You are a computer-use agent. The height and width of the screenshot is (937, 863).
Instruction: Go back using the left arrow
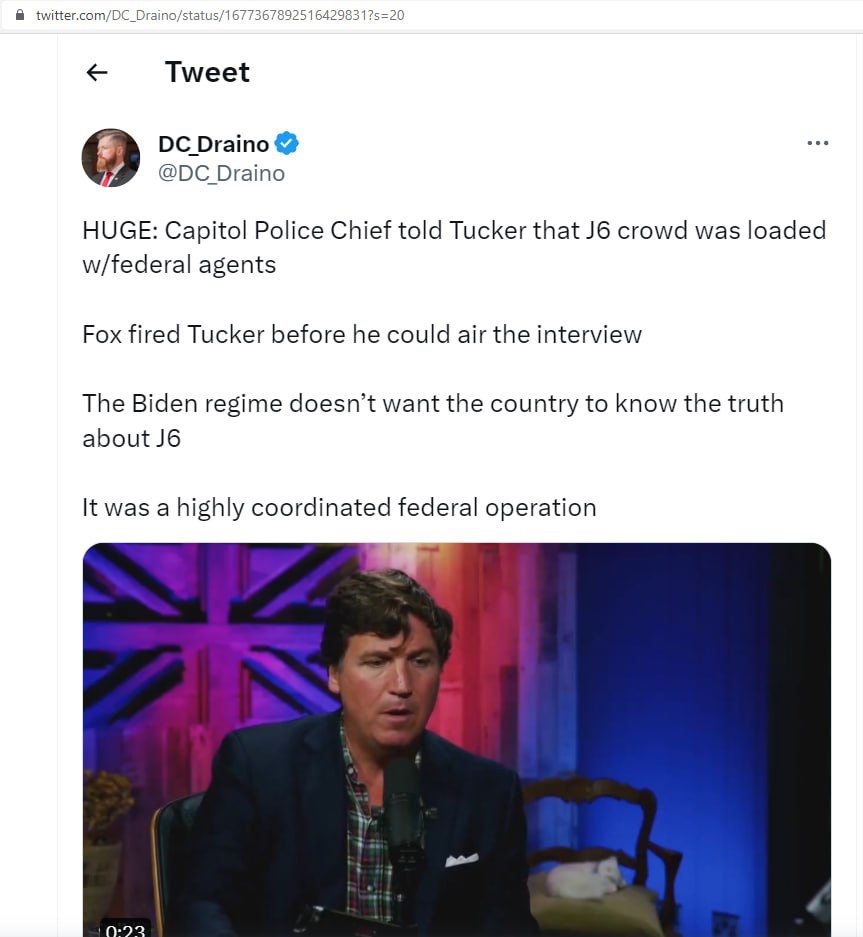(96, 72)
